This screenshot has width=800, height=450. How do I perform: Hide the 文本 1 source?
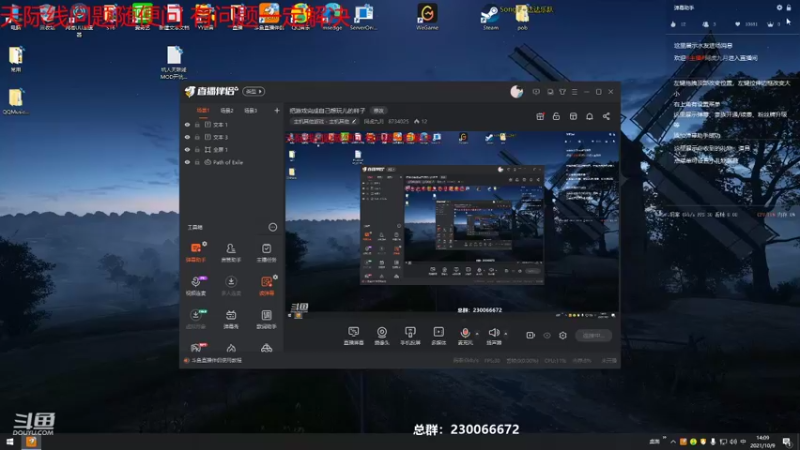pyautogui.click(x=187, y=124)
